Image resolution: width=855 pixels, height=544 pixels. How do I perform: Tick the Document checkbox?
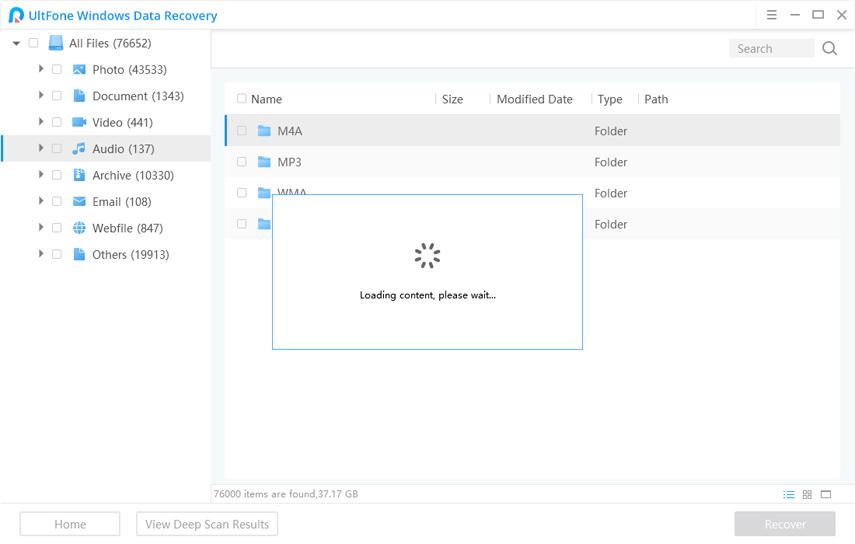(x=57, y=96)
